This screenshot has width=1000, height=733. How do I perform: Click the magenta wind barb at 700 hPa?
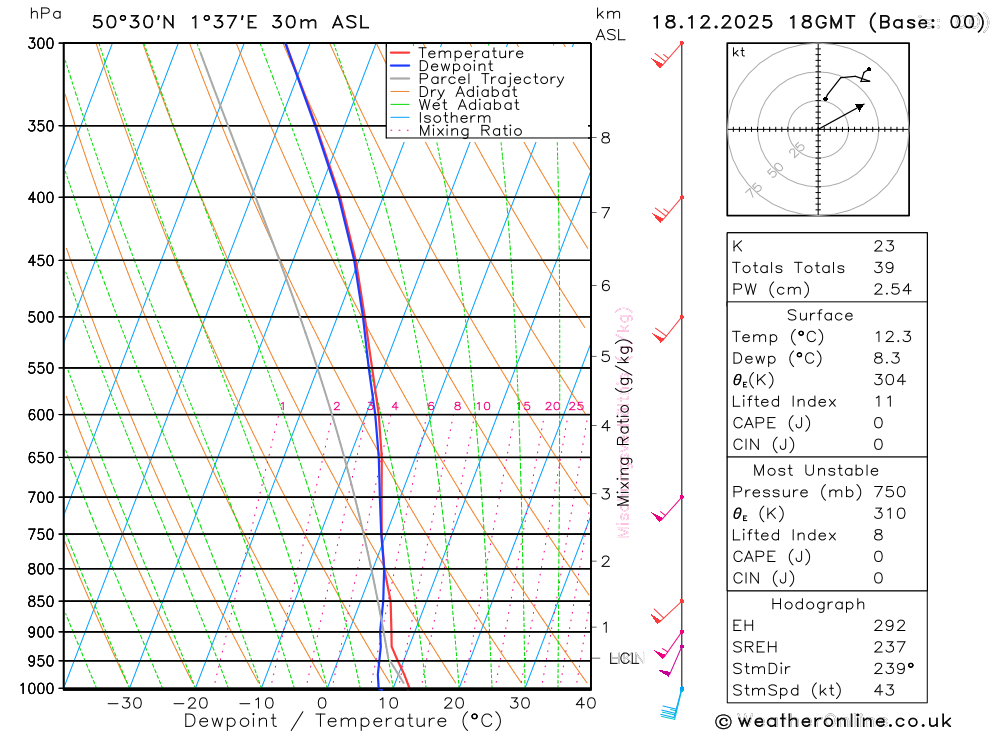(667, 508)
